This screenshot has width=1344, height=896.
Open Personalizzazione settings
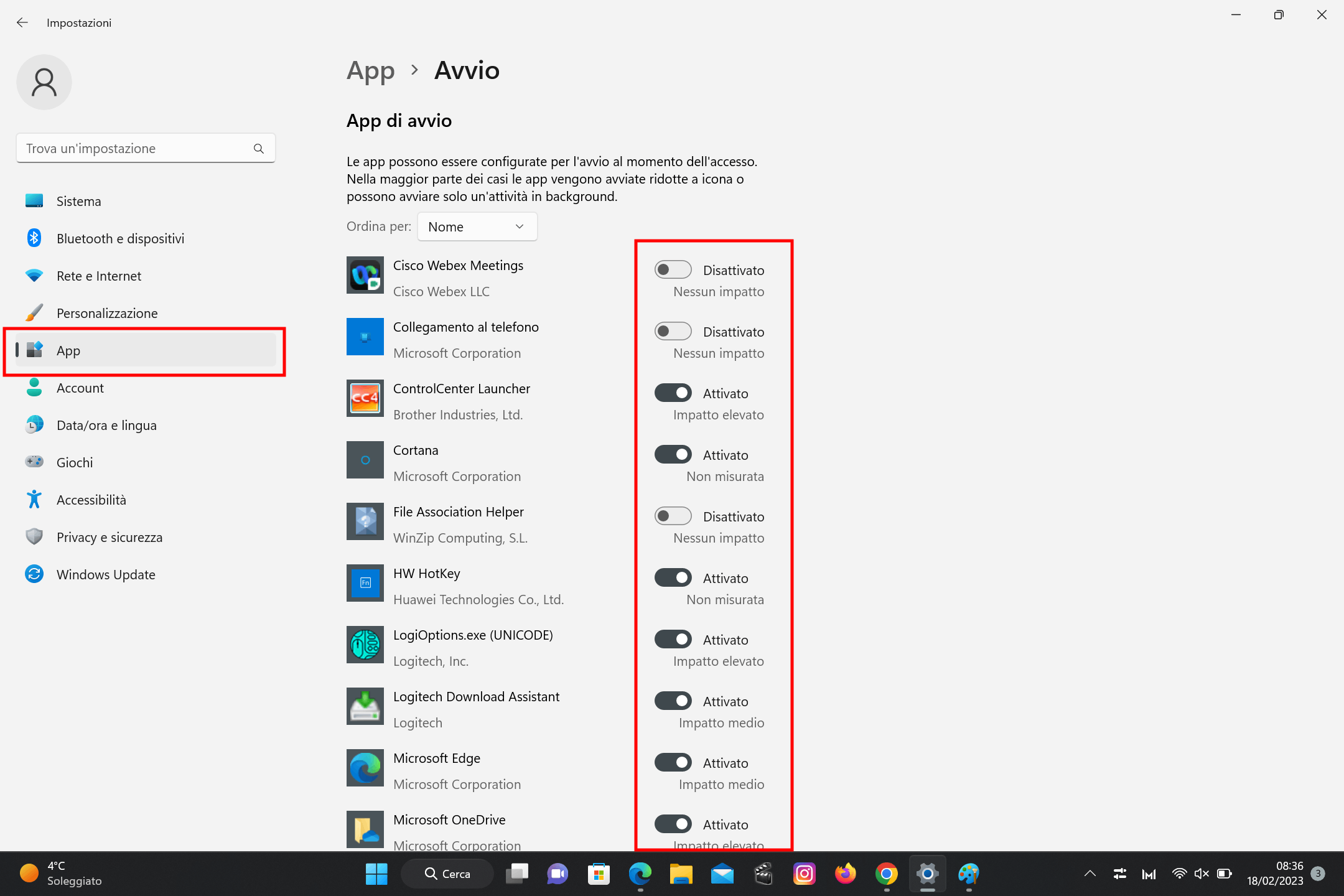[107, 313]
